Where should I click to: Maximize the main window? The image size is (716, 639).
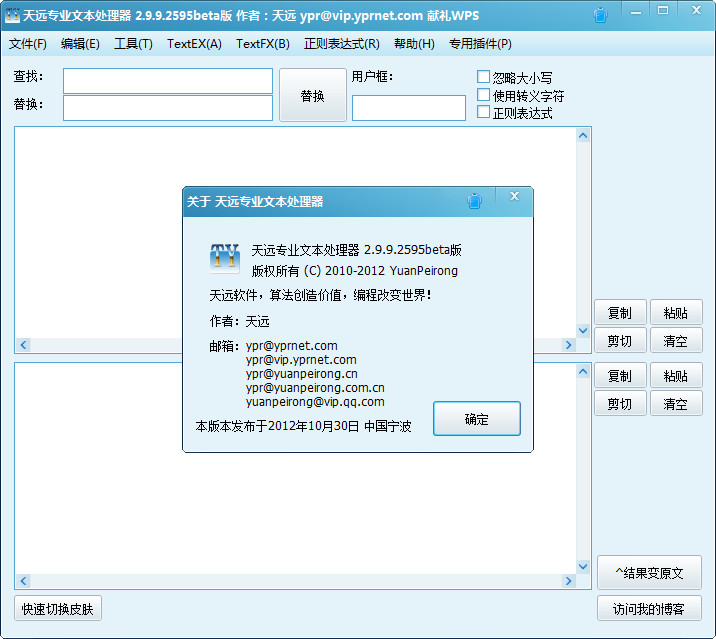click(663, 11)
